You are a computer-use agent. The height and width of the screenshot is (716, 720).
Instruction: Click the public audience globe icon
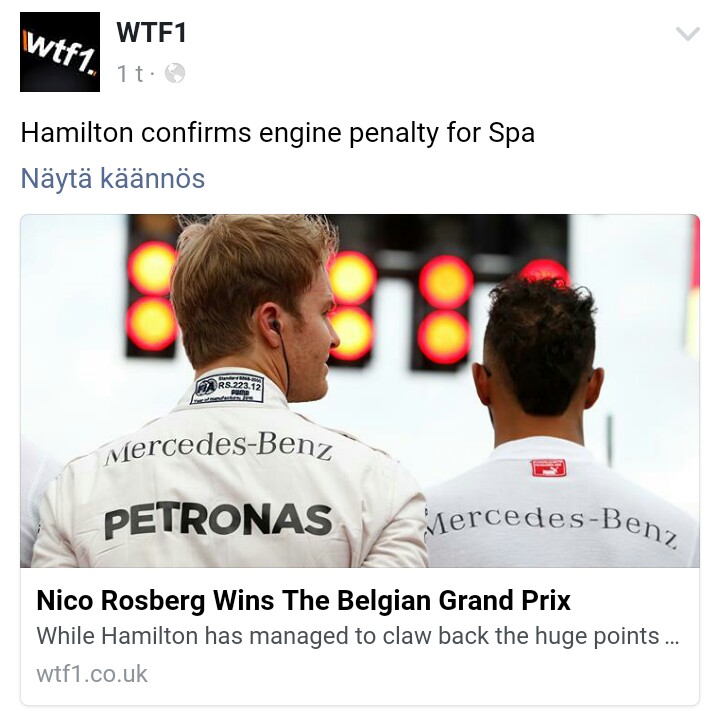(x=175, y=73)
